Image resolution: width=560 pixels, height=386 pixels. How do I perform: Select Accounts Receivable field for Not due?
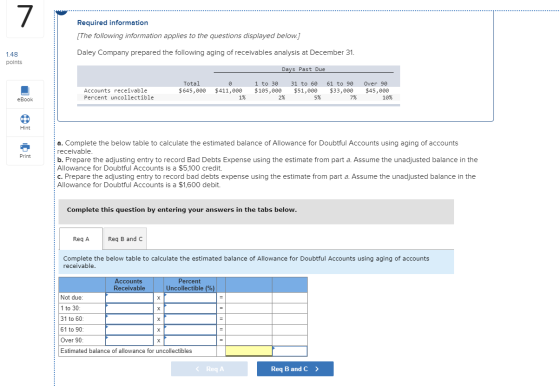click(x=129, y=297)
